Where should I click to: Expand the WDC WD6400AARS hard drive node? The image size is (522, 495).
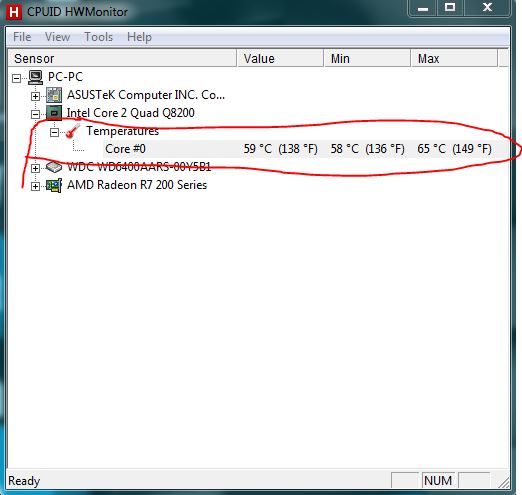coord(35,168)
